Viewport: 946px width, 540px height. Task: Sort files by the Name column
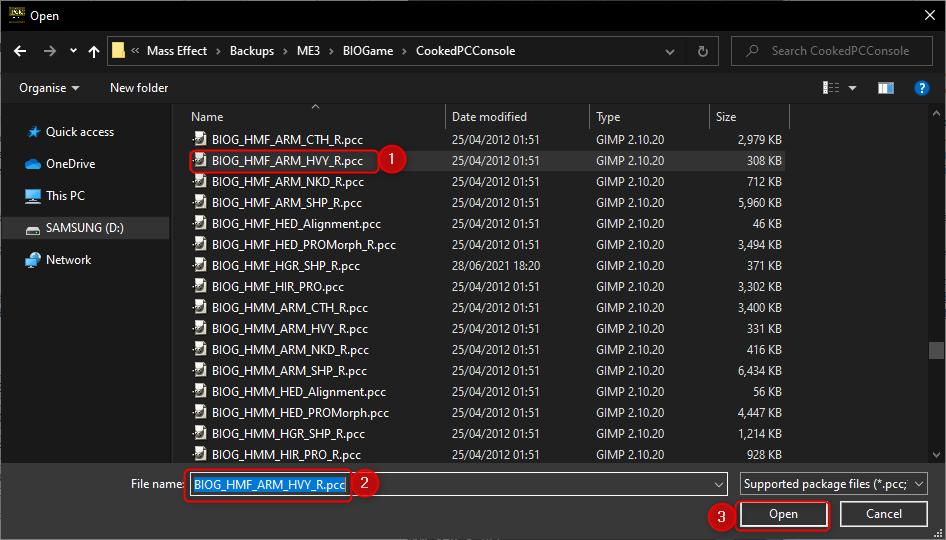coord(207,117)
